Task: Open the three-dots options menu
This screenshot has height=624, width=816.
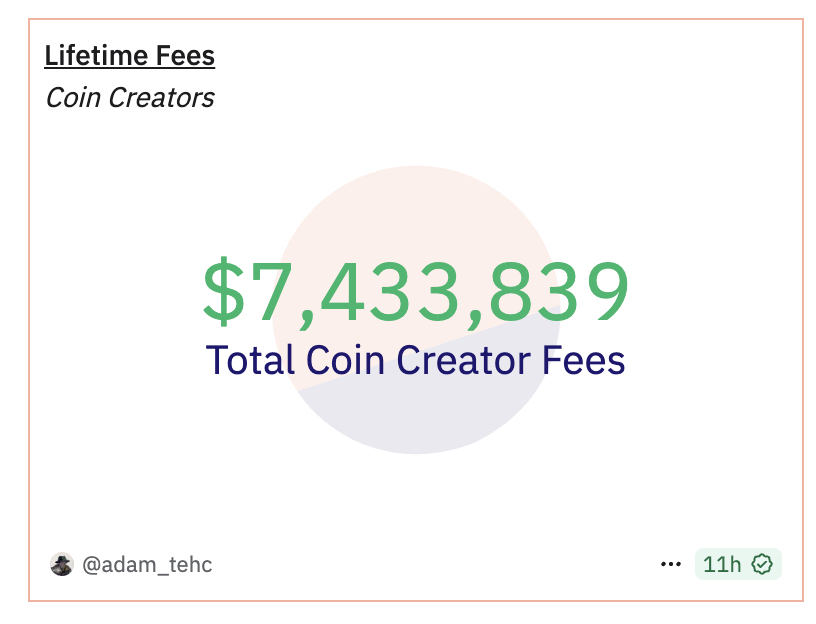Action: (x=670, y=564)
